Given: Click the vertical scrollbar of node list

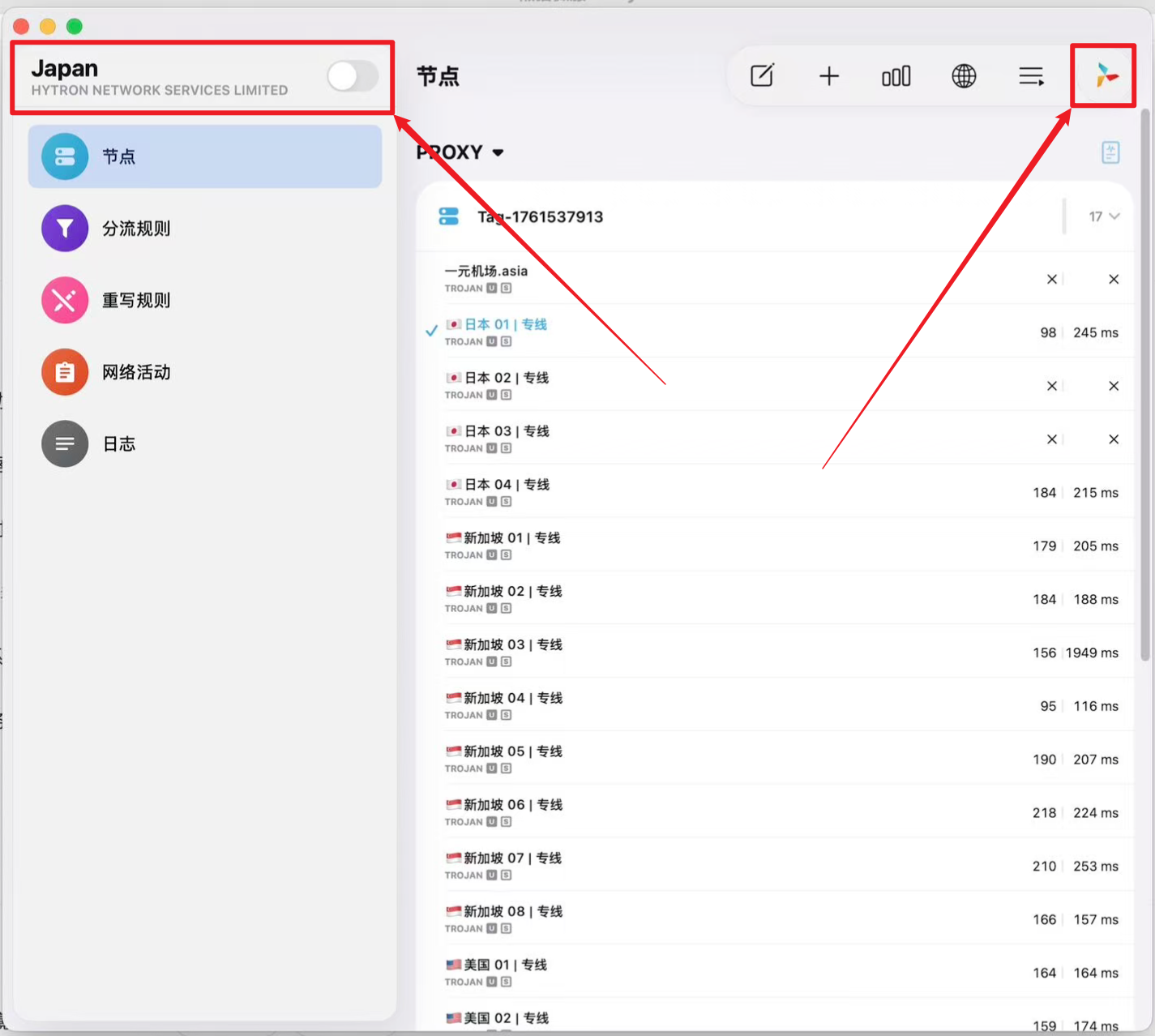Looking at the screenshot, I should (1145, 385).
